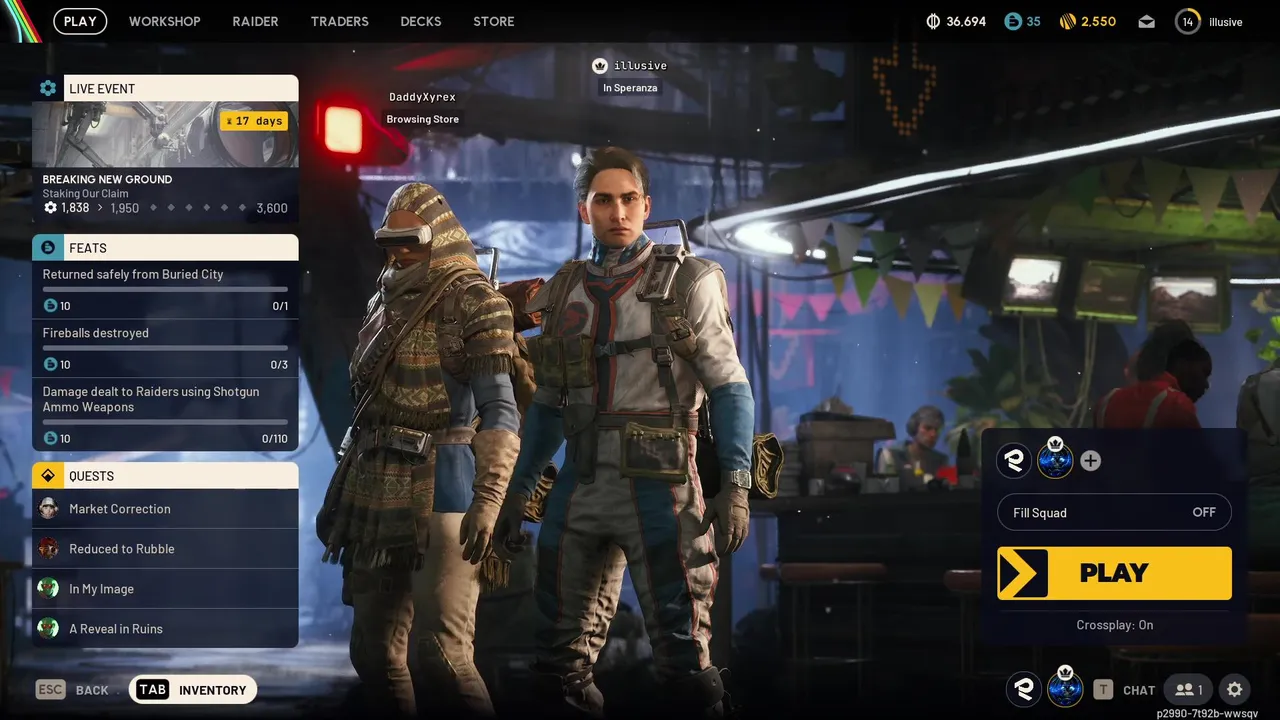Click the T key chat shortcut icon
1280x720 pixels.
(1103, 689)
